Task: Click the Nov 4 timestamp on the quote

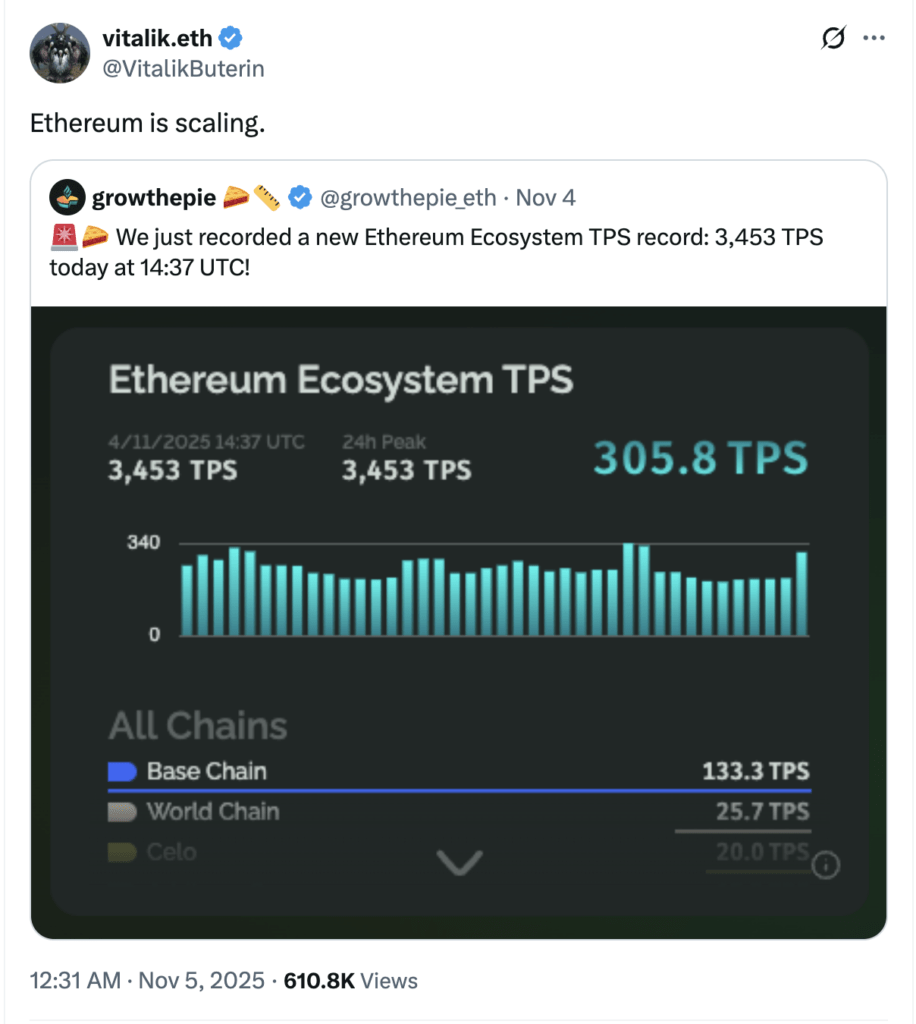Action: pos(546,197)
